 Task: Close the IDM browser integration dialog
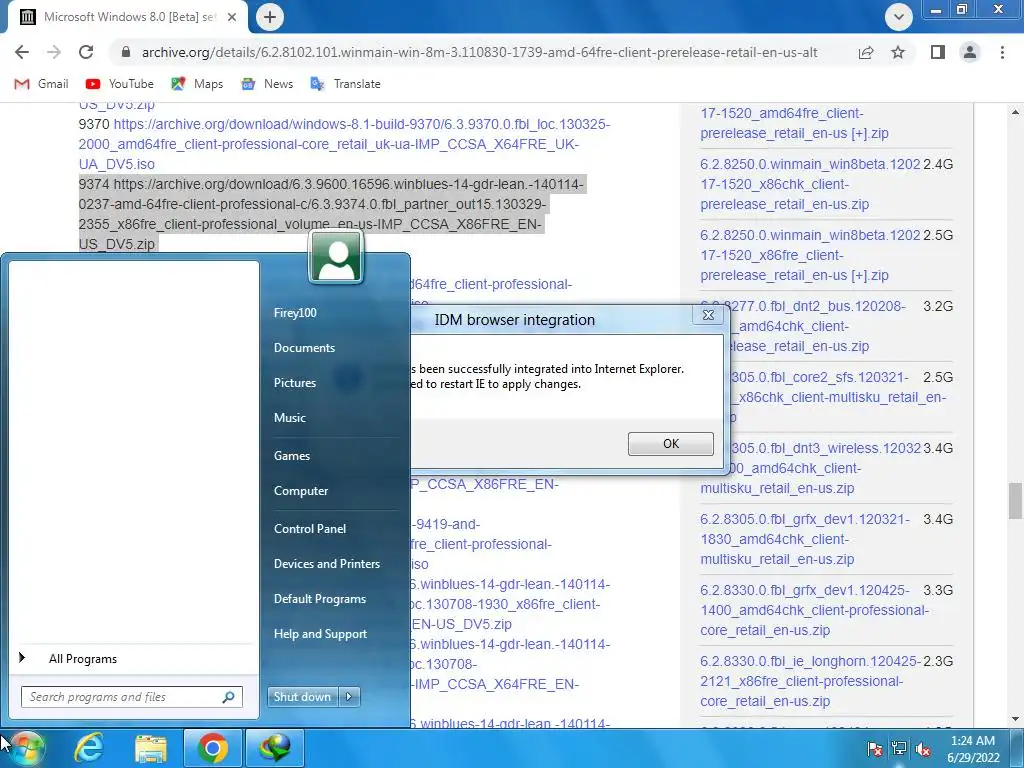(x=708, y=315)
